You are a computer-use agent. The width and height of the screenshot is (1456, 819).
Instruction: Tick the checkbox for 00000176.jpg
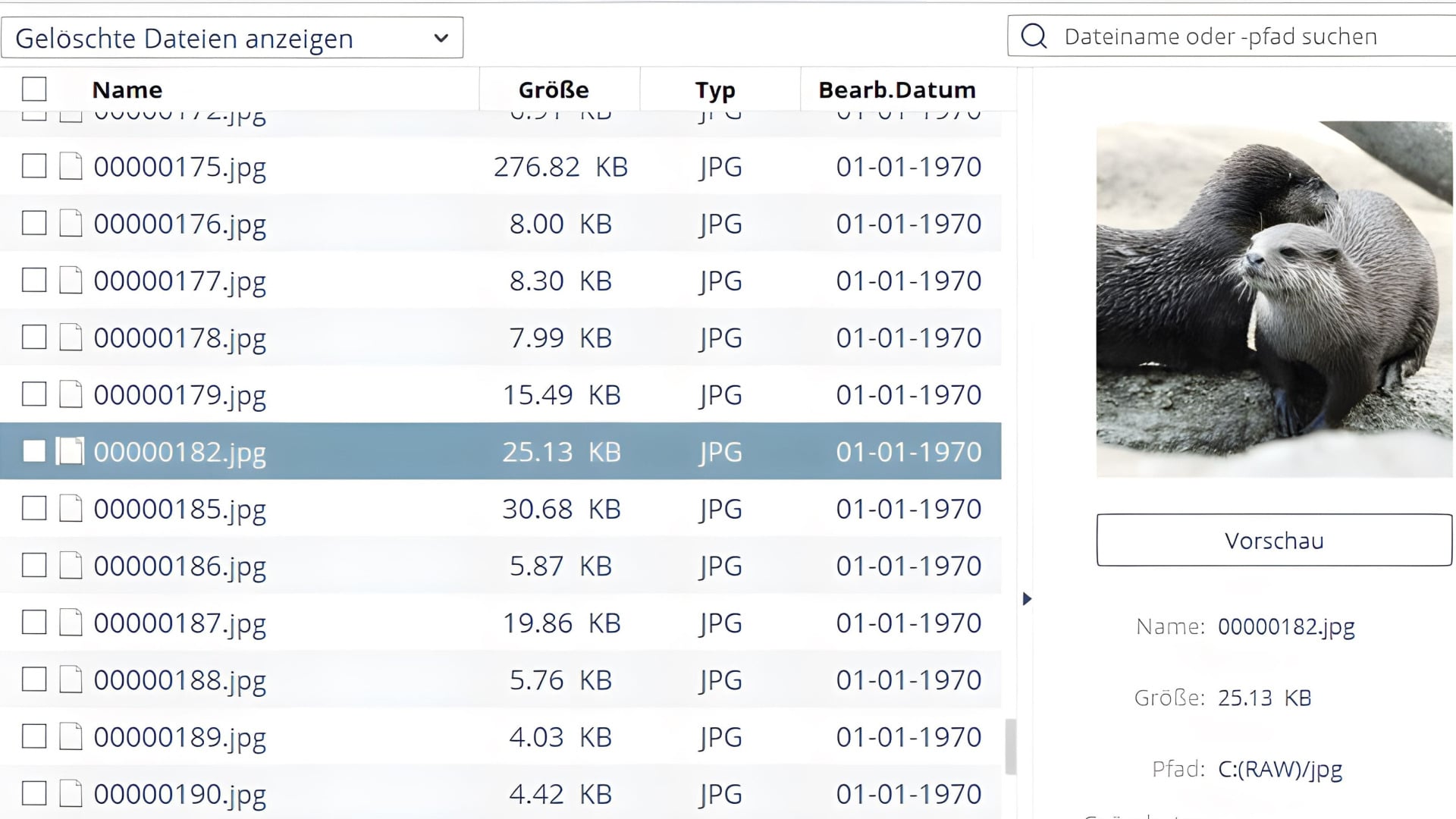click(x=34, y=223)
